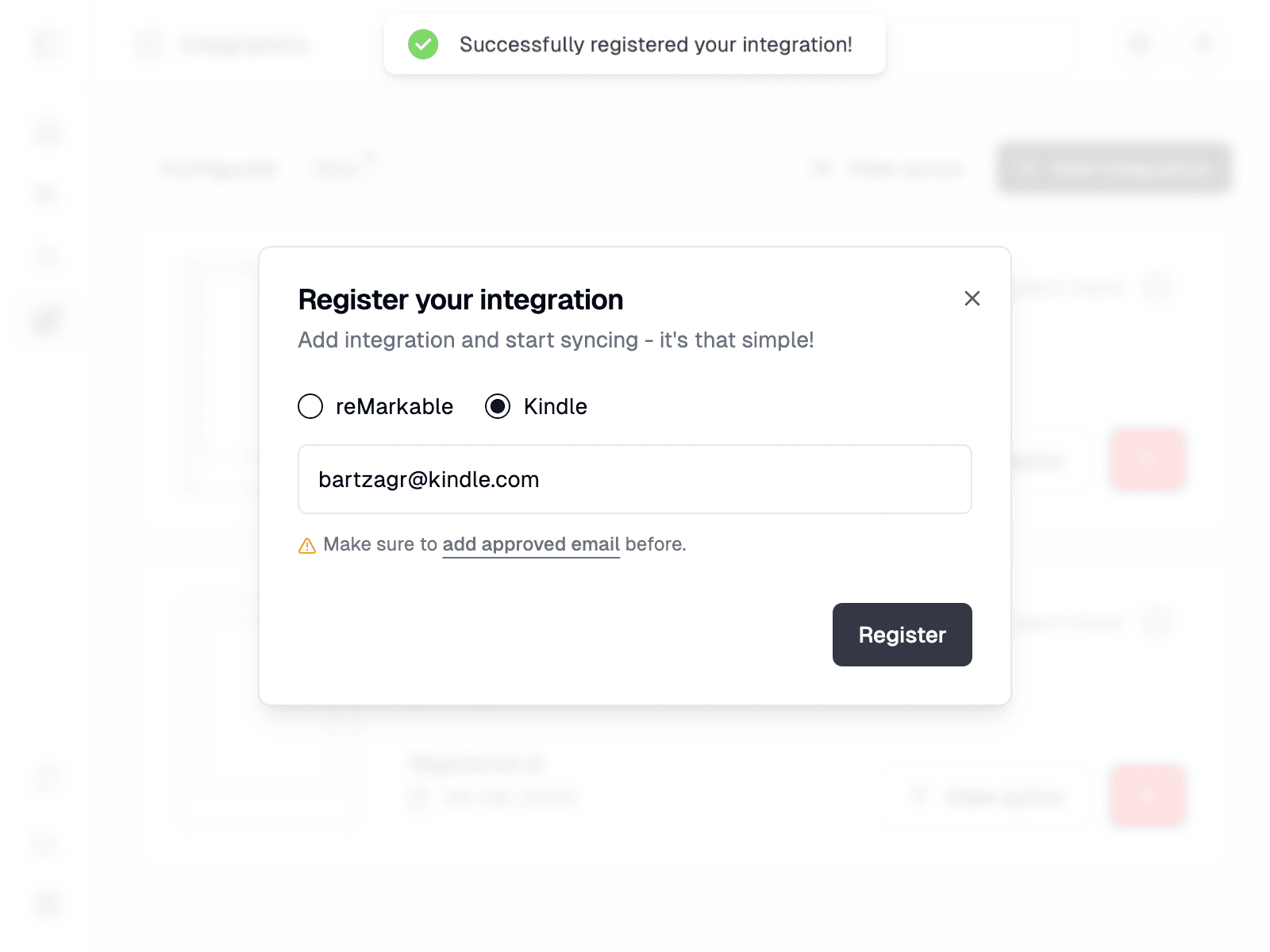Click the success notification toast message
1270x952 pixels.
pyautogui.click(x=655, y=44)
